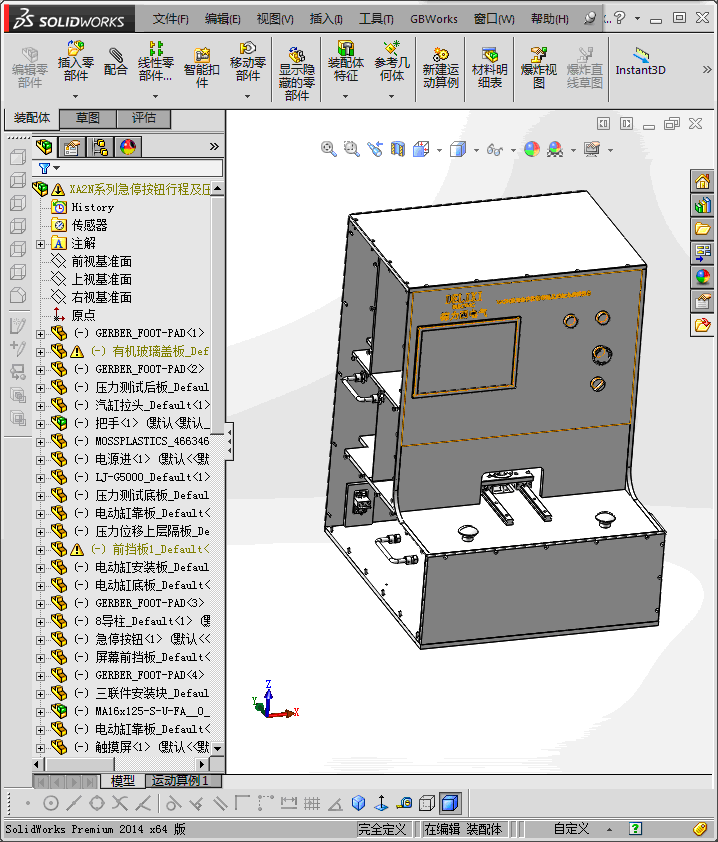Click View Orientation cube icon
718x842 pixels.
421,149
